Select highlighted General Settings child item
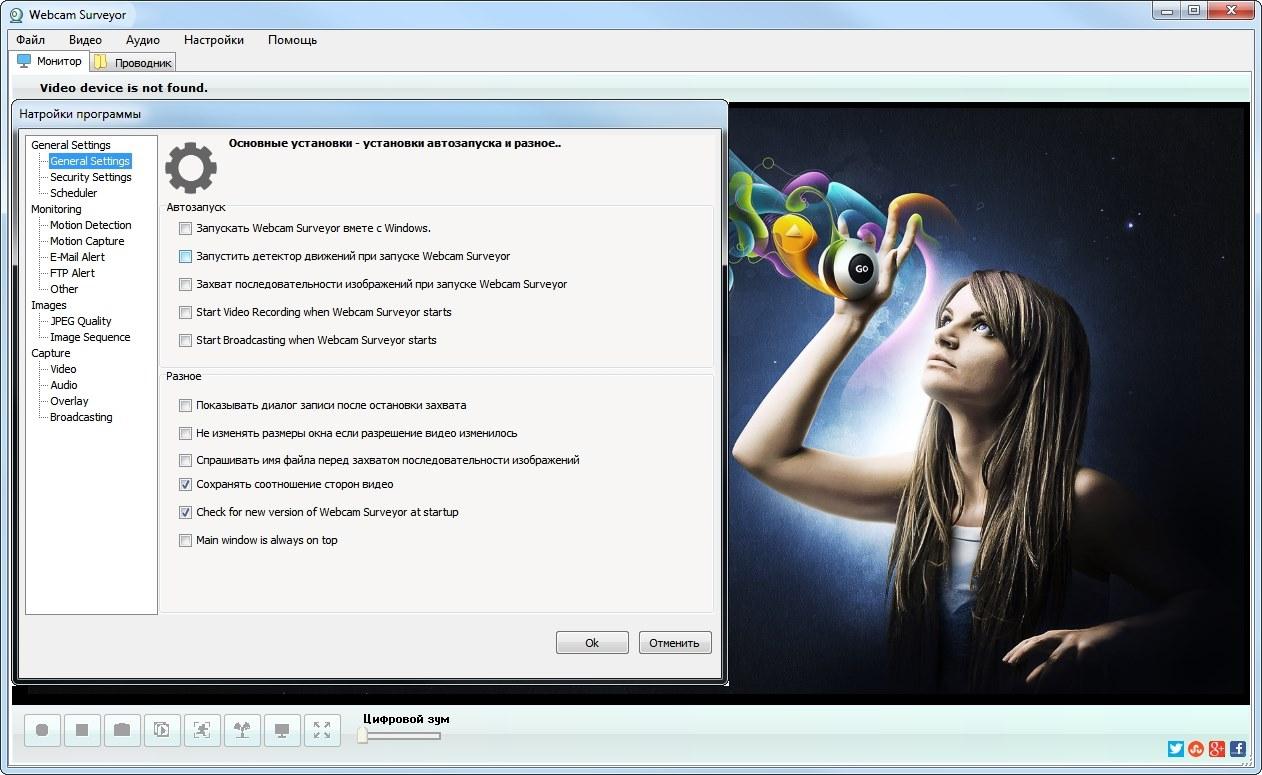This screenshot has height=775, width=1262. [x=90, y=161]
